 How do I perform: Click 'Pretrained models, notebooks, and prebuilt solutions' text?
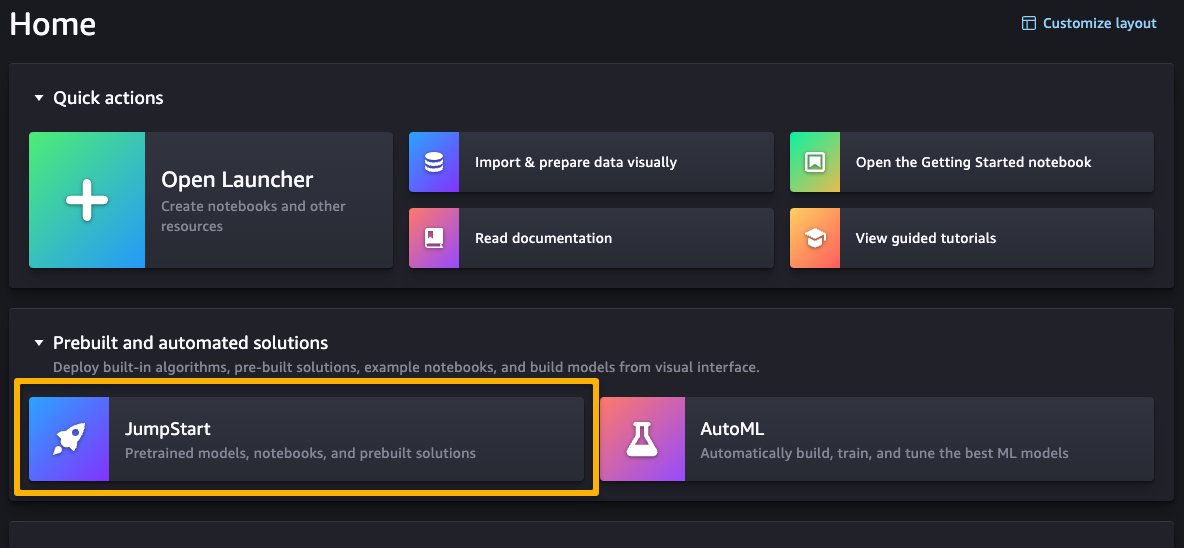pos(301,454)
